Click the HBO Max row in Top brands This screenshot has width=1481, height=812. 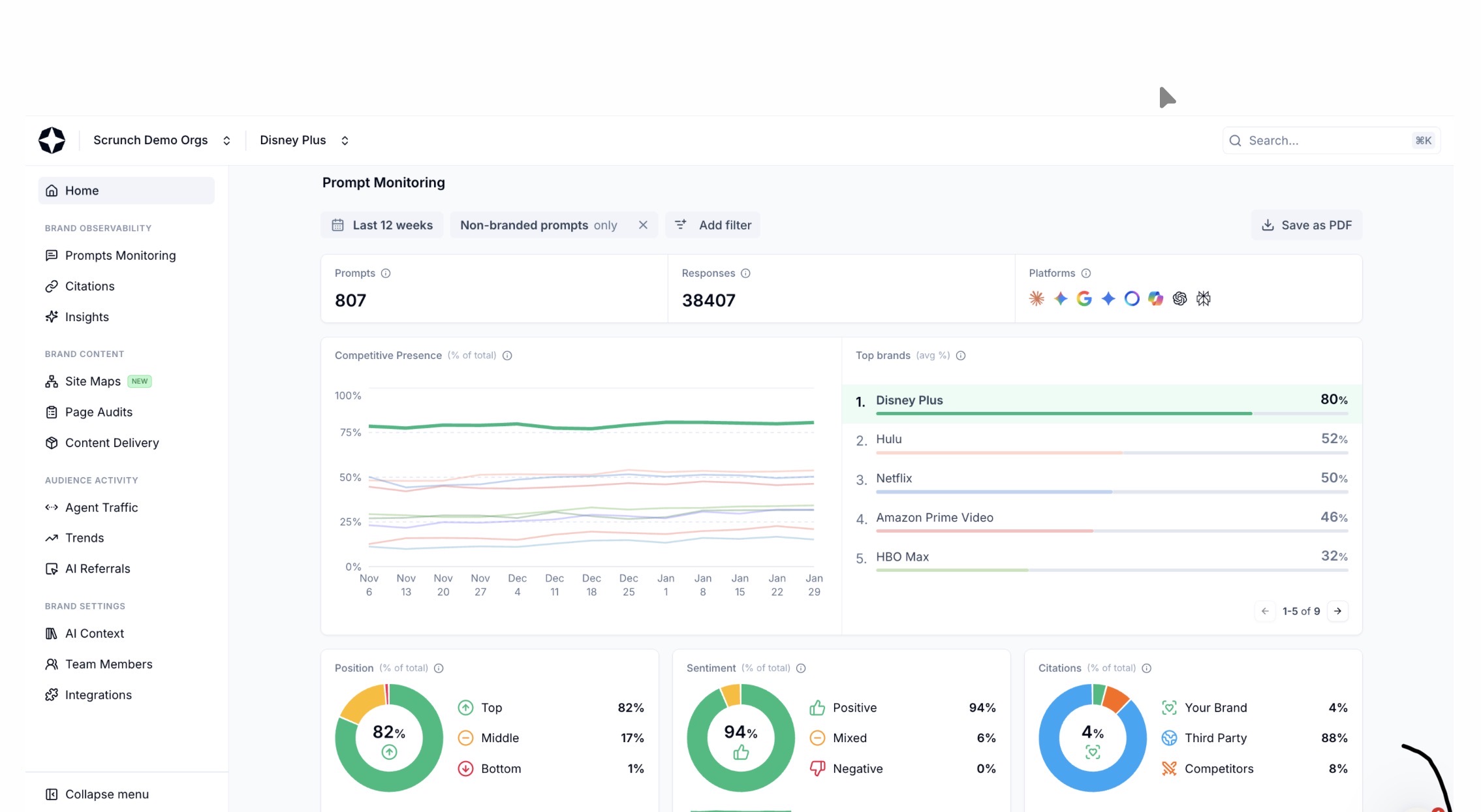pos(1102,560)
